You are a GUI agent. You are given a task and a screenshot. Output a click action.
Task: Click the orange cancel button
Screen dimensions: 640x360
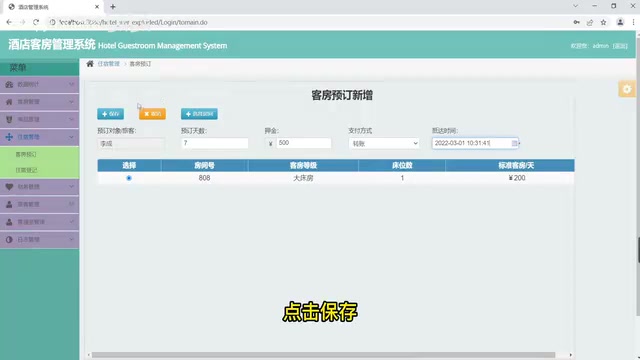[152, 114]
